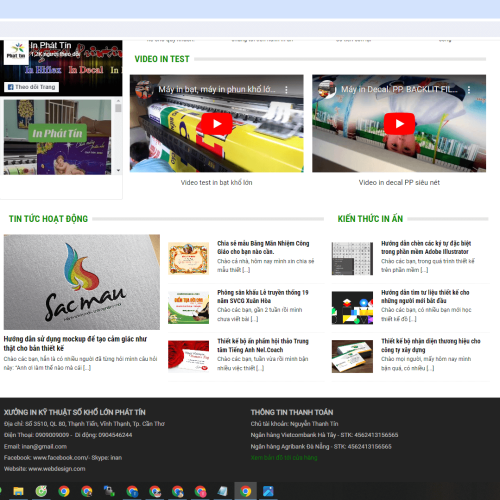The height and width of the screenshot is (500, 500).
Task: Click the 'Địa chỉ: Số 3510, QL 80' address line
Action: tap(84, 424)
